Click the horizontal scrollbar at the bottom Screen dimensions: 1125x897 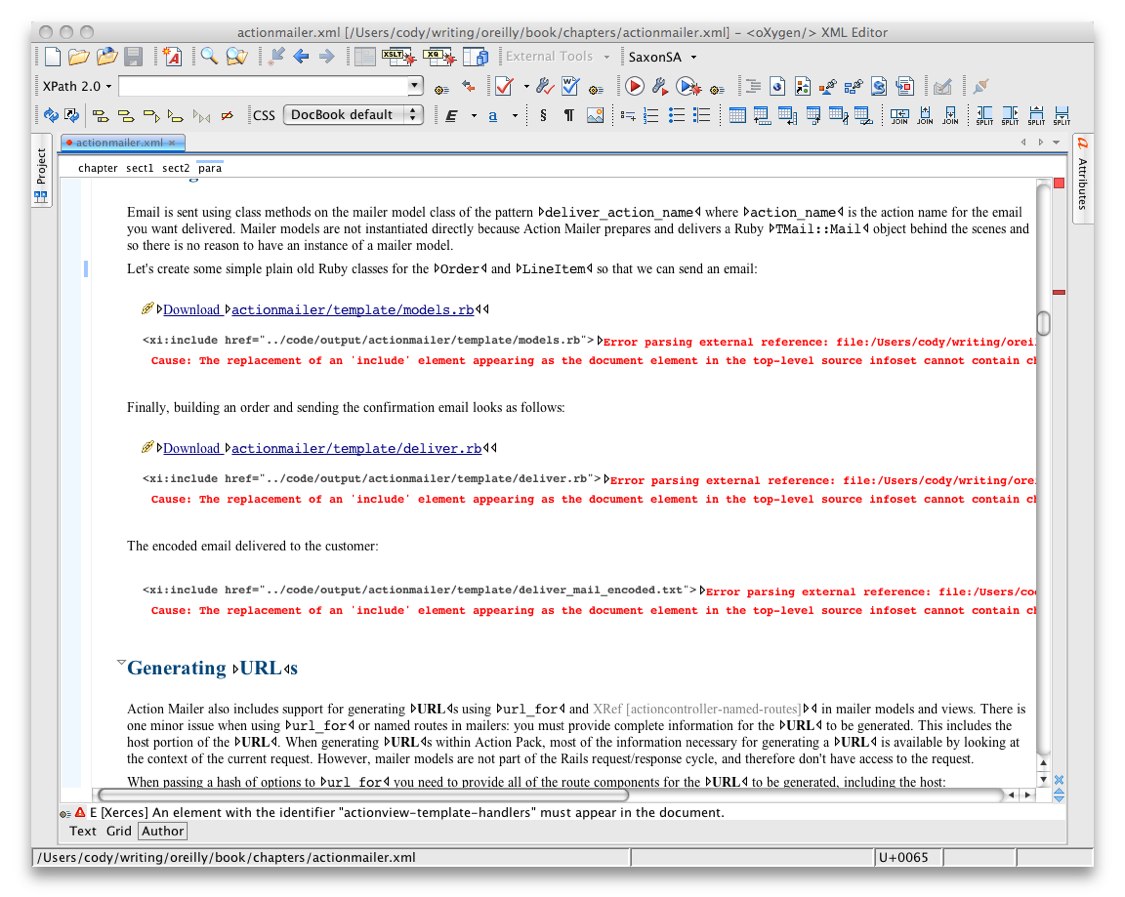(x=363, y=795)
